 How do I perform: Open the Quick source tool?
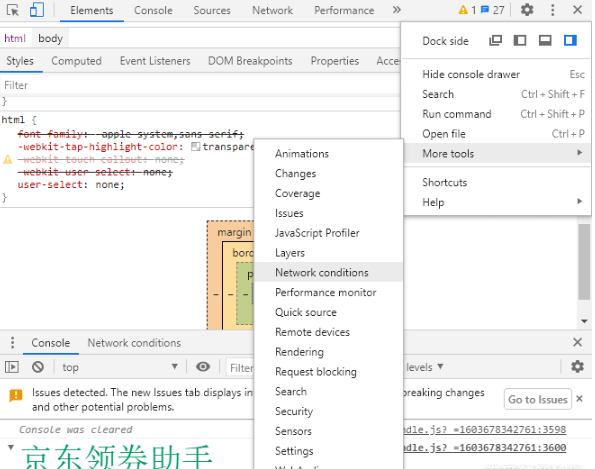(328, 312)
